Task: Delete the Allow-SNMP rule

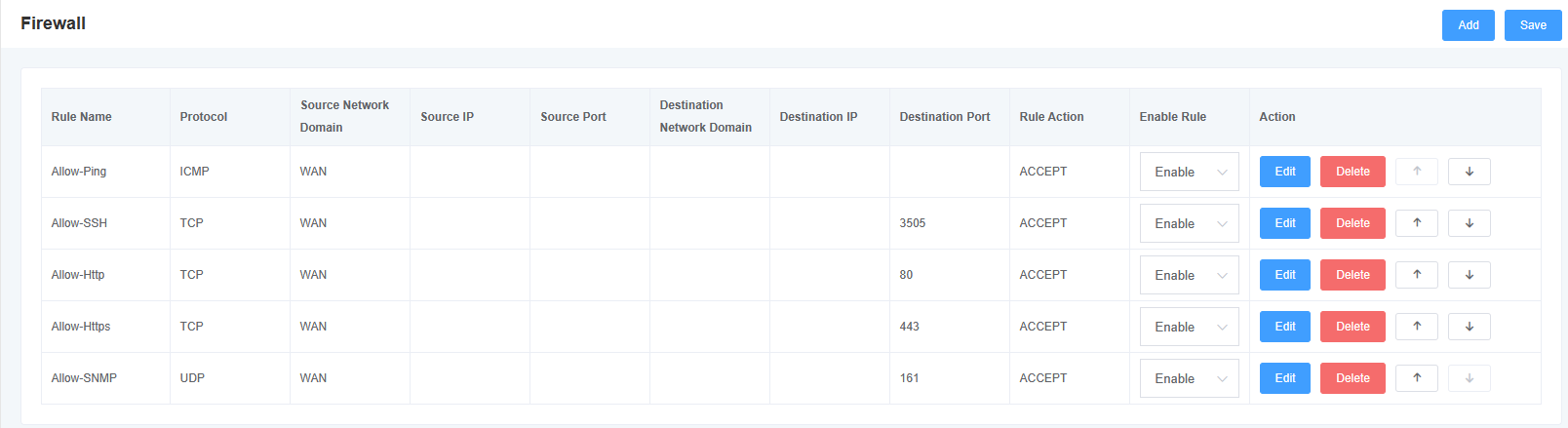Action: (x=1352, y=378)
